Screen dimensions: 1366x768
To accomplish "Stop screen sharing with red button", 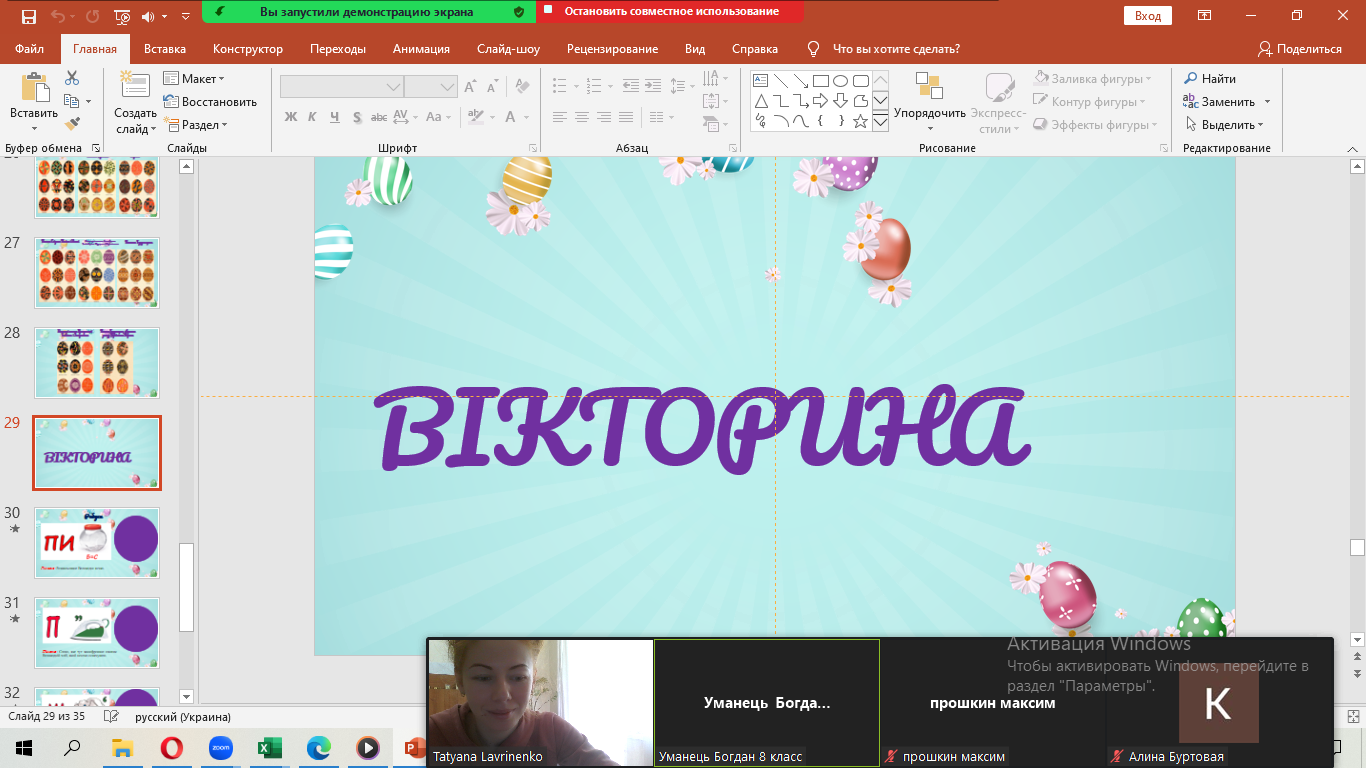I will pos(671,12).
